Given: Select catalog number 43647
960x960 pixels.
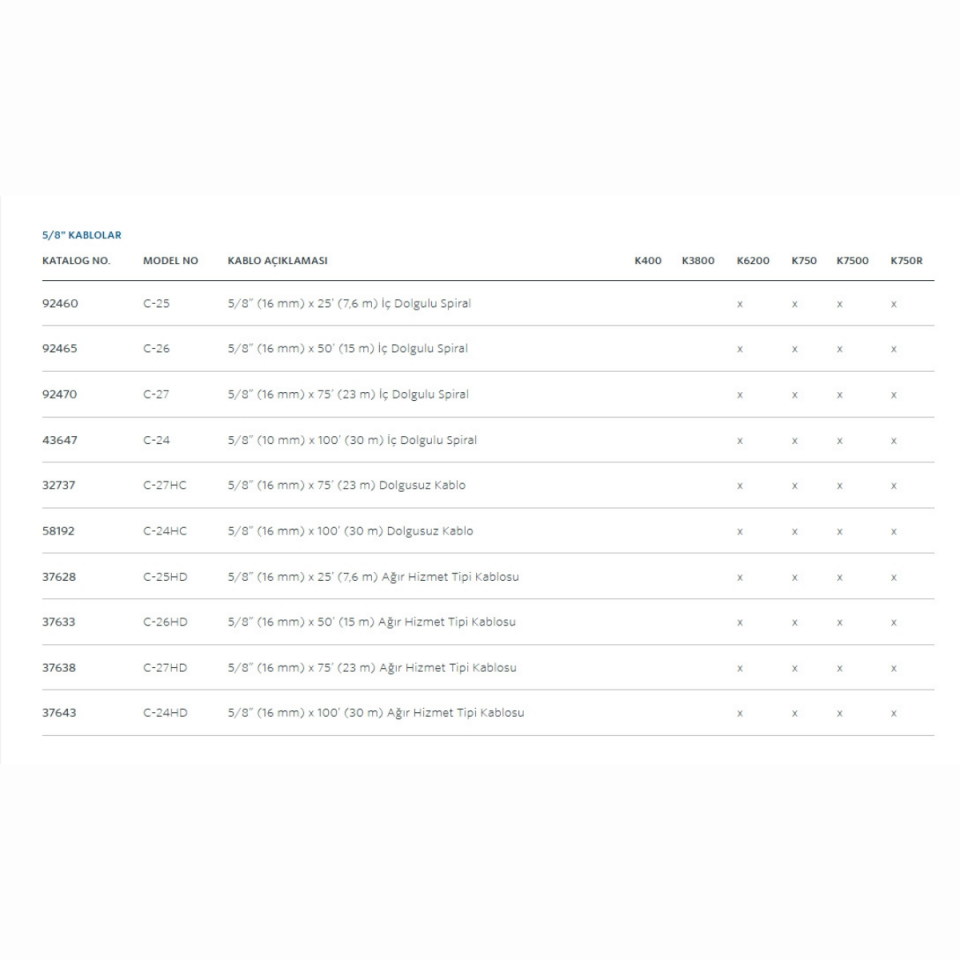Looking at the screenshot, I should pos(60,440).
